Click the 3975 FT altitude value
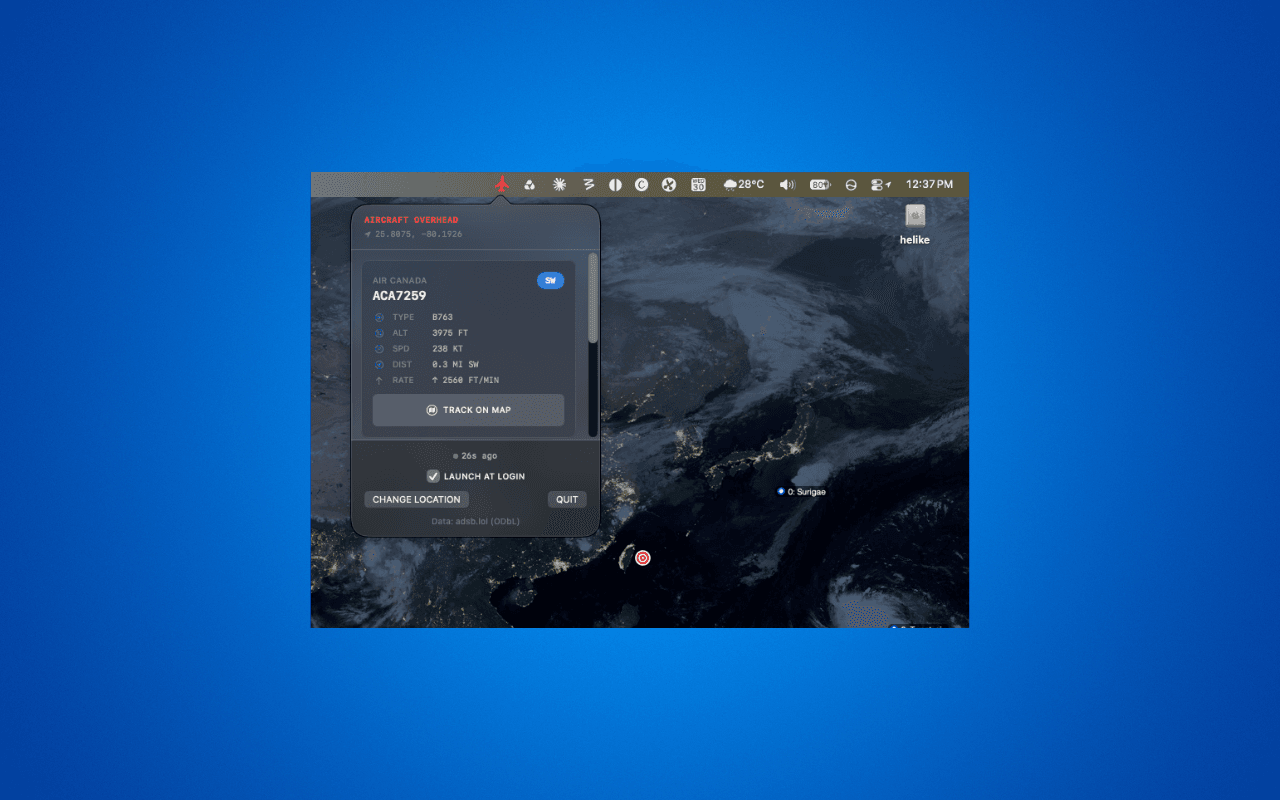Screen dimensions: 1280x800 tap(450, 333)
